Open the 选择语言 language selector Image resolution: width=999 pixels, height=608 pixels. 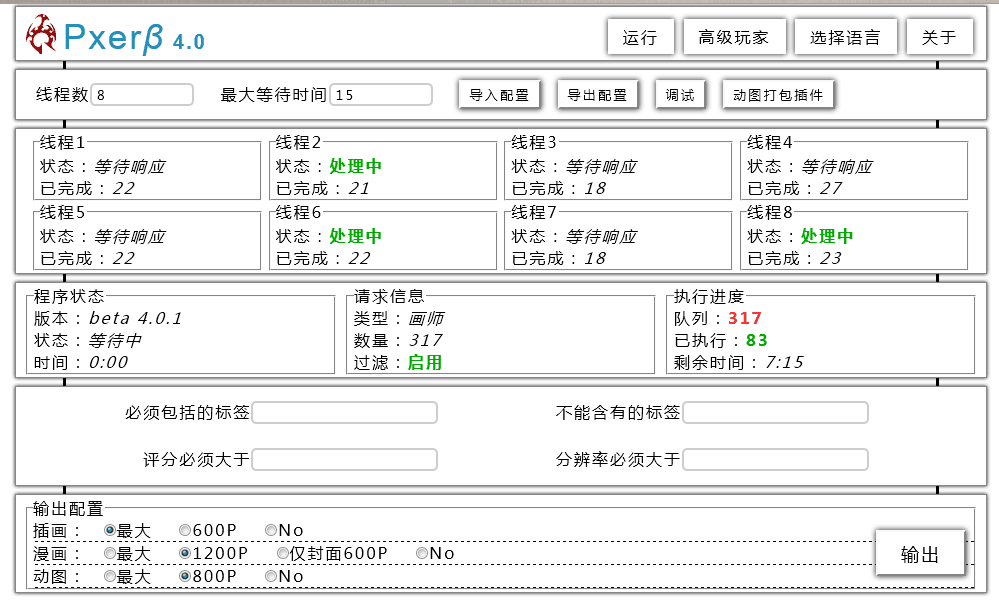point(845,38)
